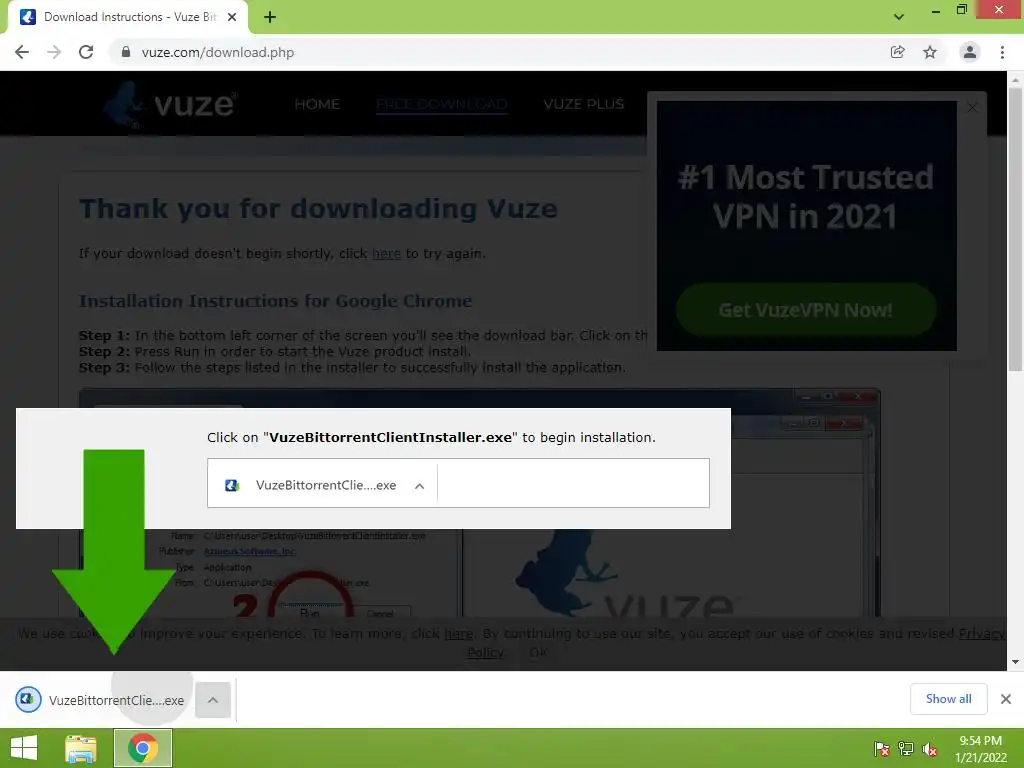Go back to the previous page
This screenshot has height=768, width=1024.
click(22, 52)
